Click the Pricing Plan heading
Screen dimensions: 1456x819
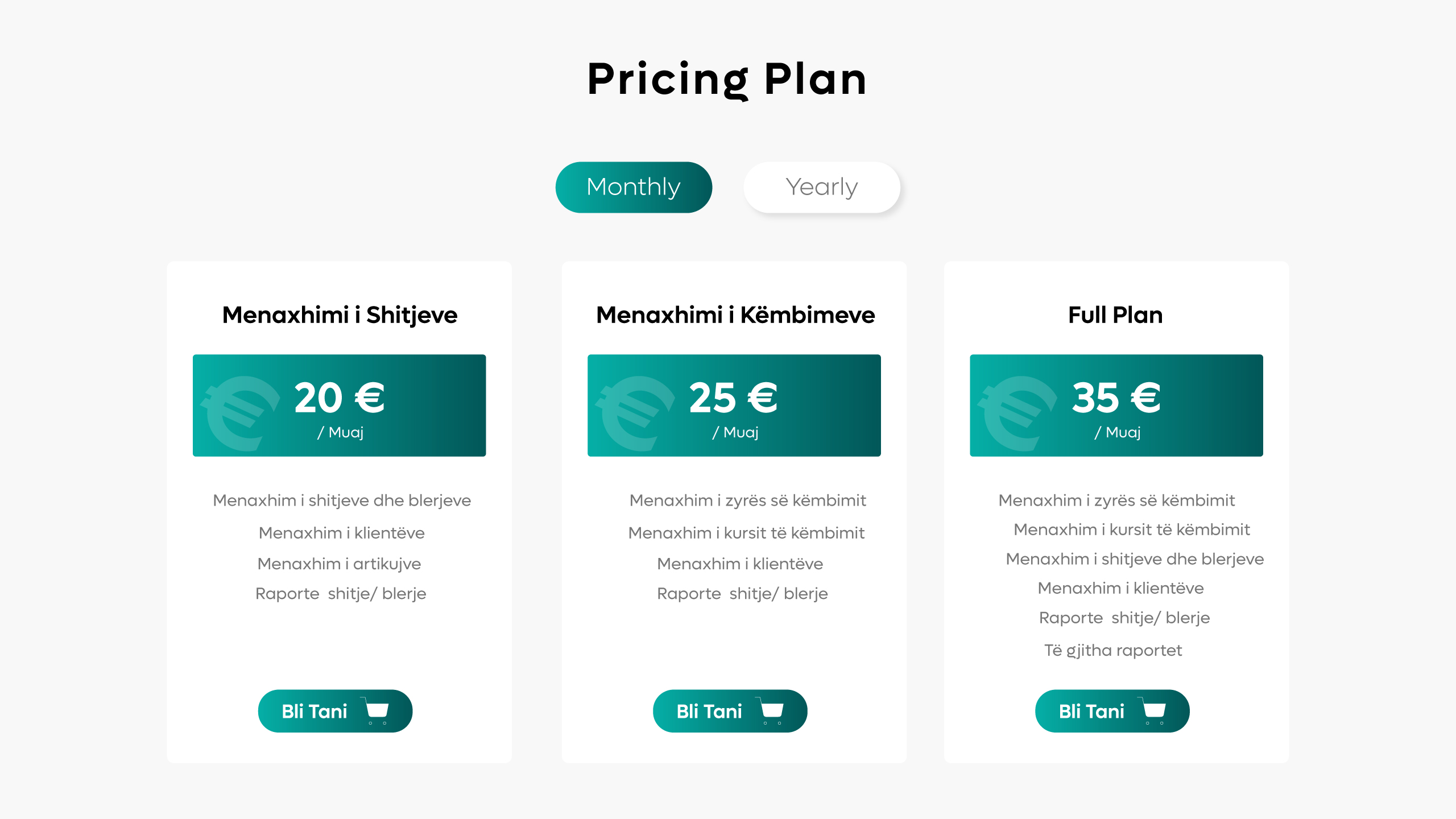[727, 79]
